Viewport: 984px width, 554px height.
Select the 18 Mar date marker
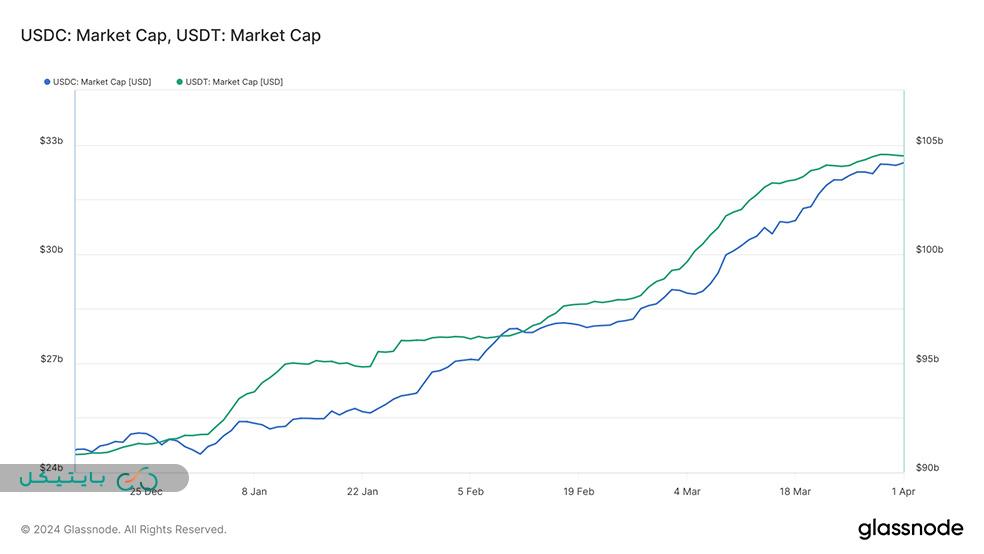click(x=795, y=491)
